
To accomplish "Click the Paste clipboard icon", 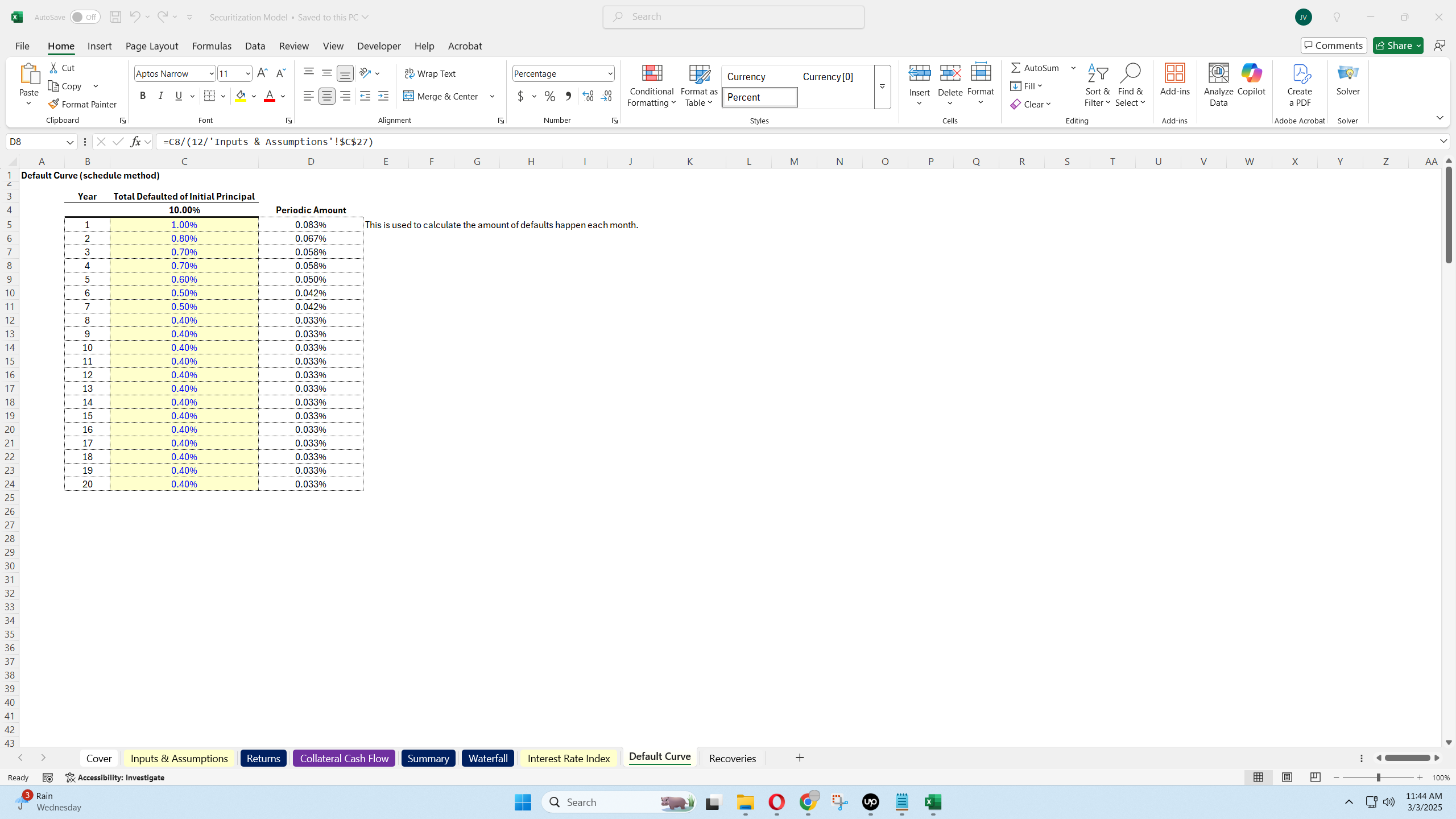I will point(29,75).
